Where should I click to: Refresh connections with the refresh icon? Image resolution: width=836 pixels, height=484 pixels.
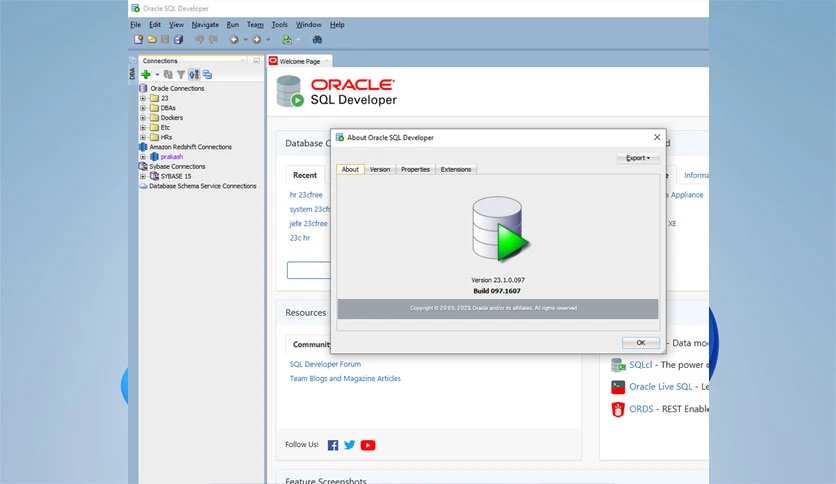pos(168,75)
